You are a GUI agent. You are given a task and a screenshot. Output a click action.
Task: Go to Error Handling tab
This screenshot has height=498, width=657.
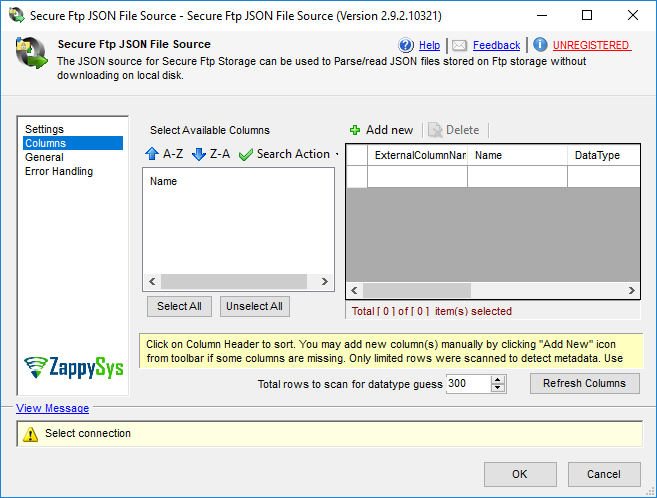tap(59, 171)
